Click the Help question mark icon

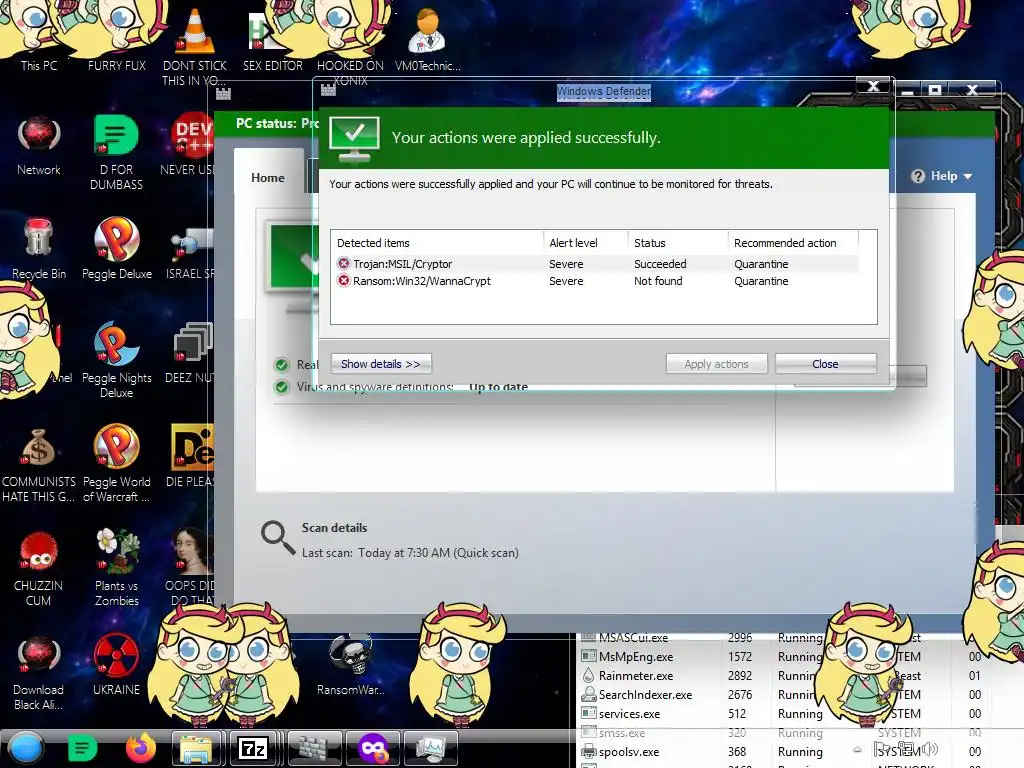click(x=918, y=176)
